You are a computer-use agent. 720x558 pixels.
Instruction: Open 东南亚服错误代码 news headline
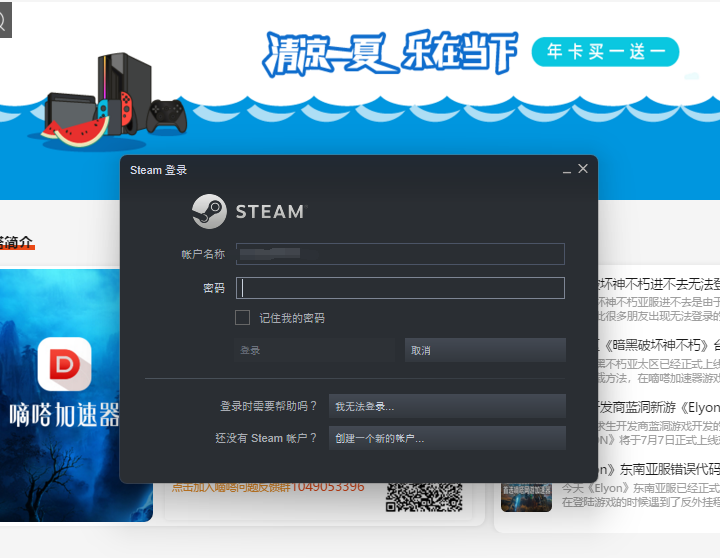coord(659,469)
